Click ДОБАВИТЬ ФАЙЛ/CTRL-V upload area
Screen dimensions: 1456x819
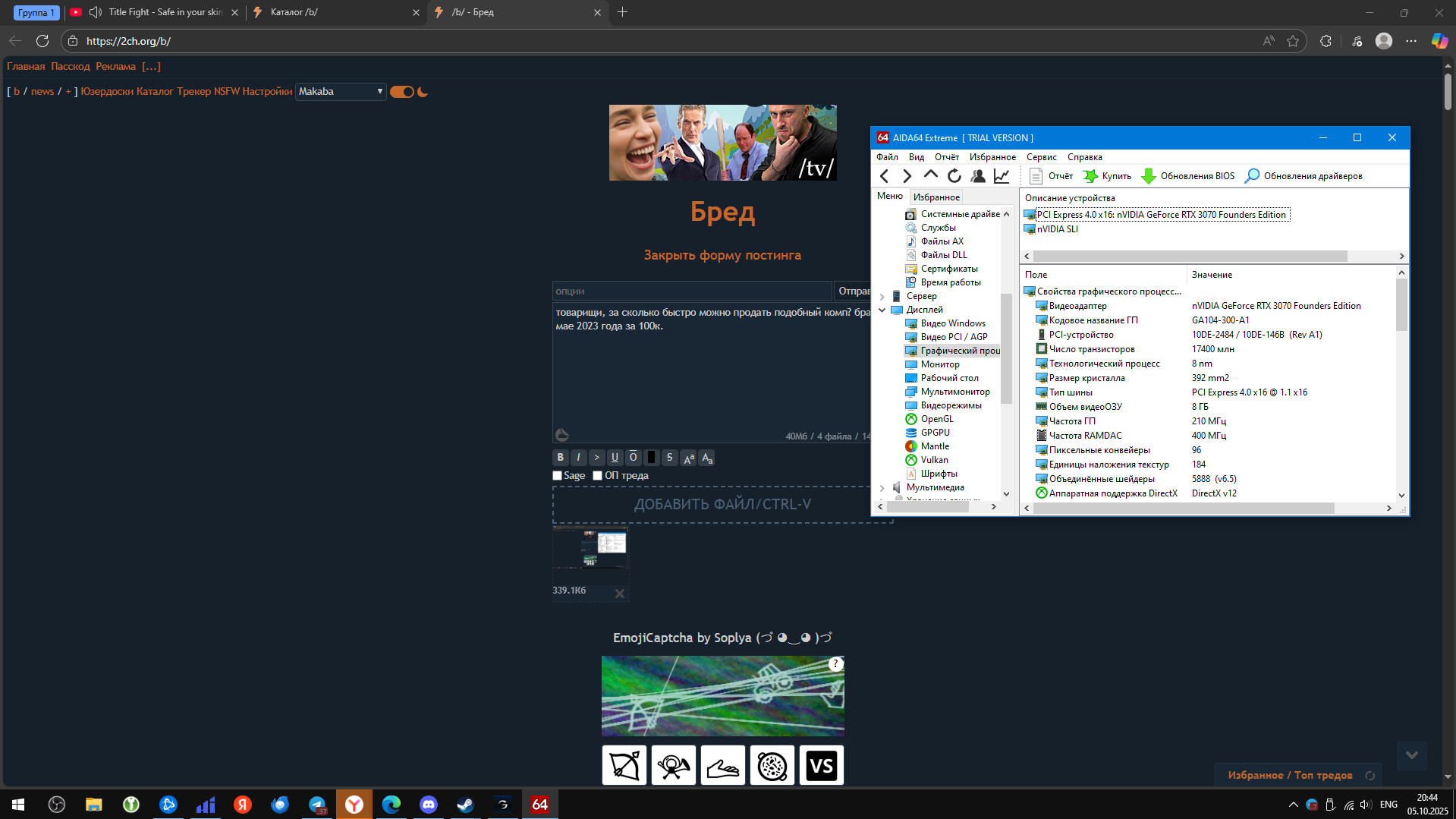click(x=722, y=505)
